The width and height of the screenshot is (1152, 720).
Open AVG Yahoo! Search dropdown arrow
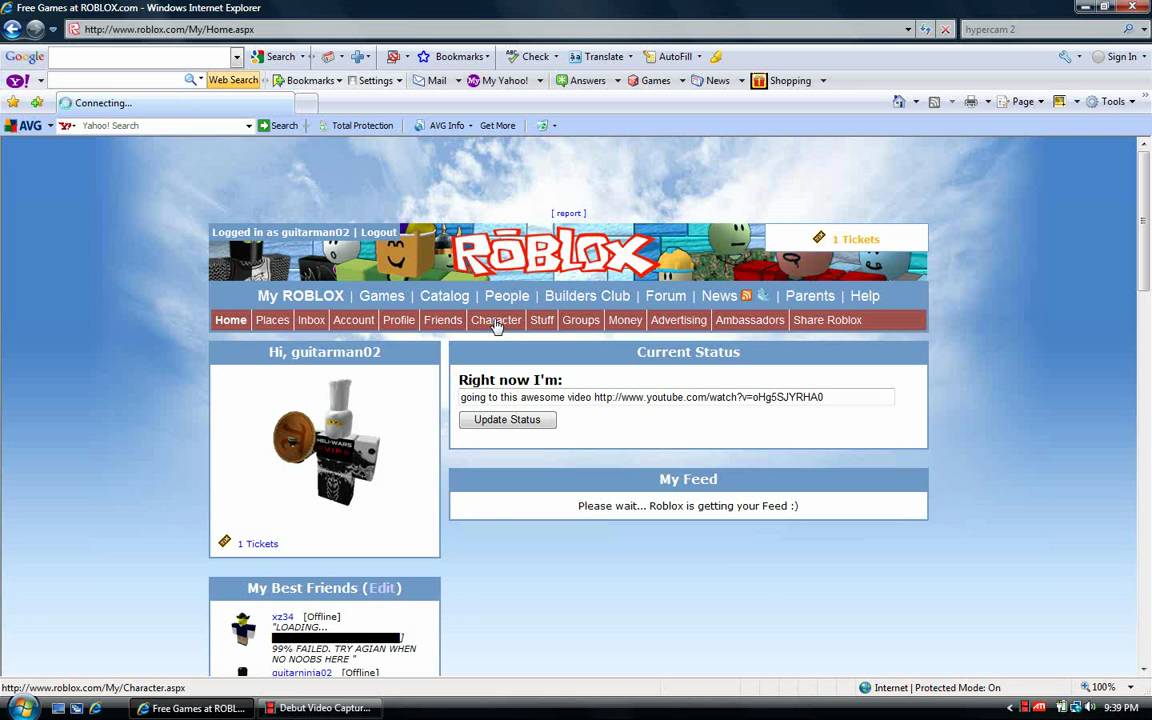(x=248, y=126)
